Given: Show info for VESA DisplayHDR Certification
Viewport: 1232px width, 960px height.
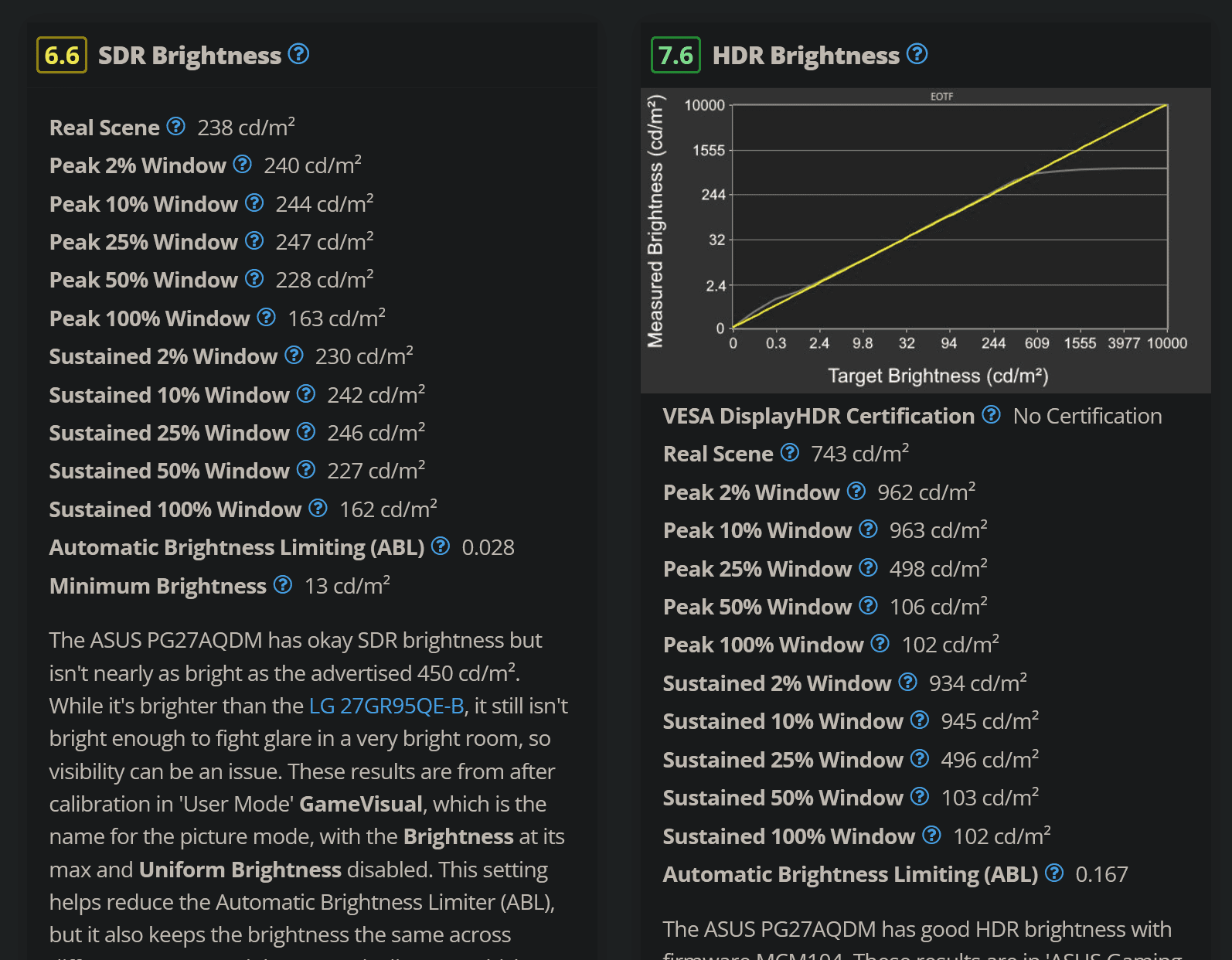Looking at the screenshot, I should point(992,415).
